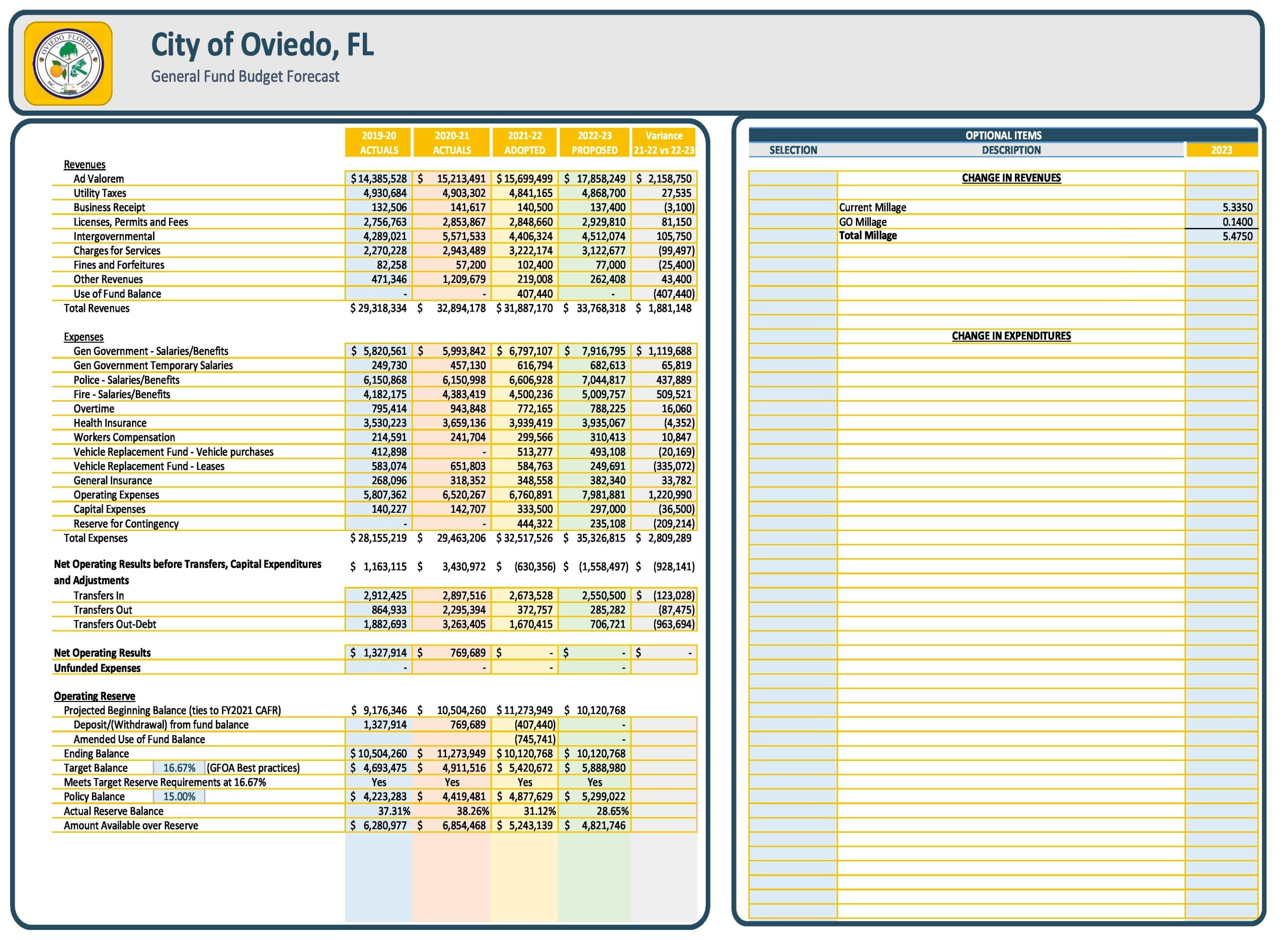Screen dimensions: 1288x940
Task: Click the yellow 2023 column header
Action: pyautogui.click(x=1222, y=150)
